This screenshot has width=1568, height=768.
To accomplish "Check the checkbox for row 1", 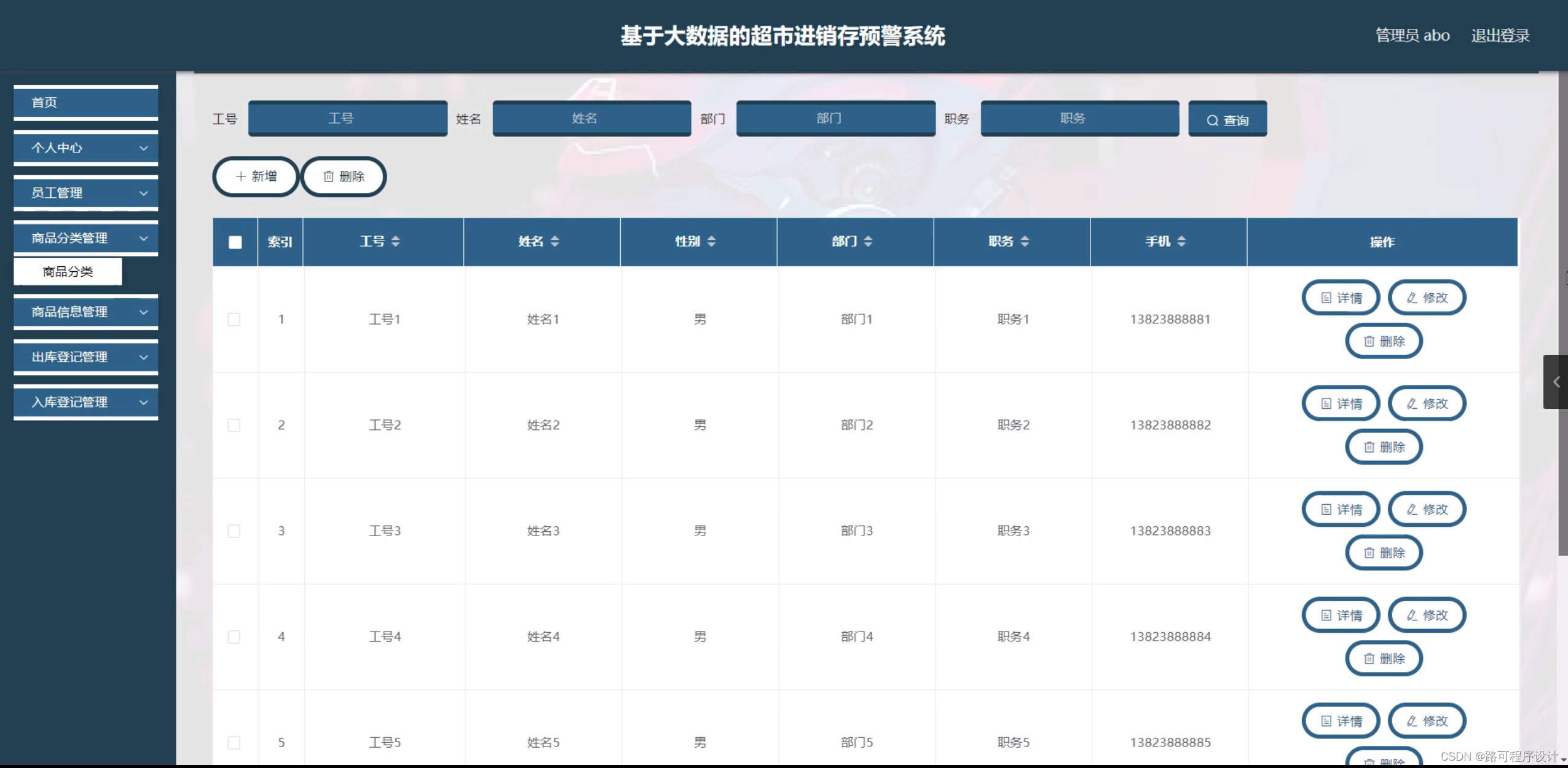I will click(x=234, y=319).
